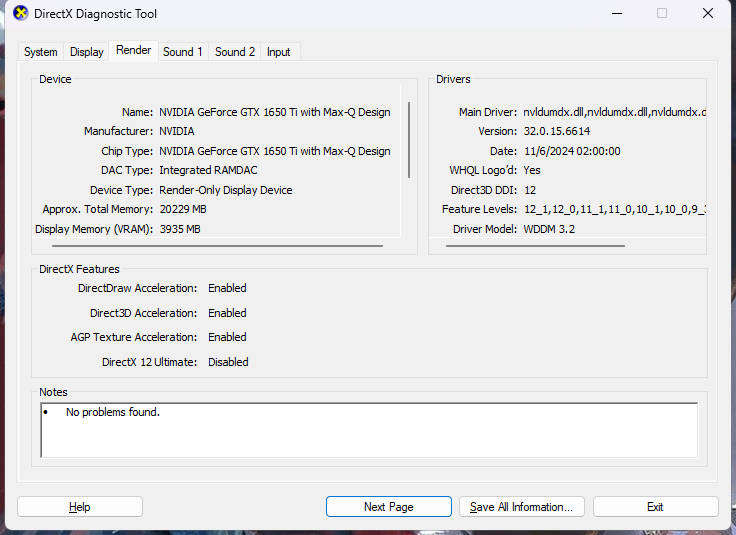The width and height of the screenshot is (736, 535).
Task: Open the Sound 2 tab
Action: pyautogui.click(x=235, y=52)
